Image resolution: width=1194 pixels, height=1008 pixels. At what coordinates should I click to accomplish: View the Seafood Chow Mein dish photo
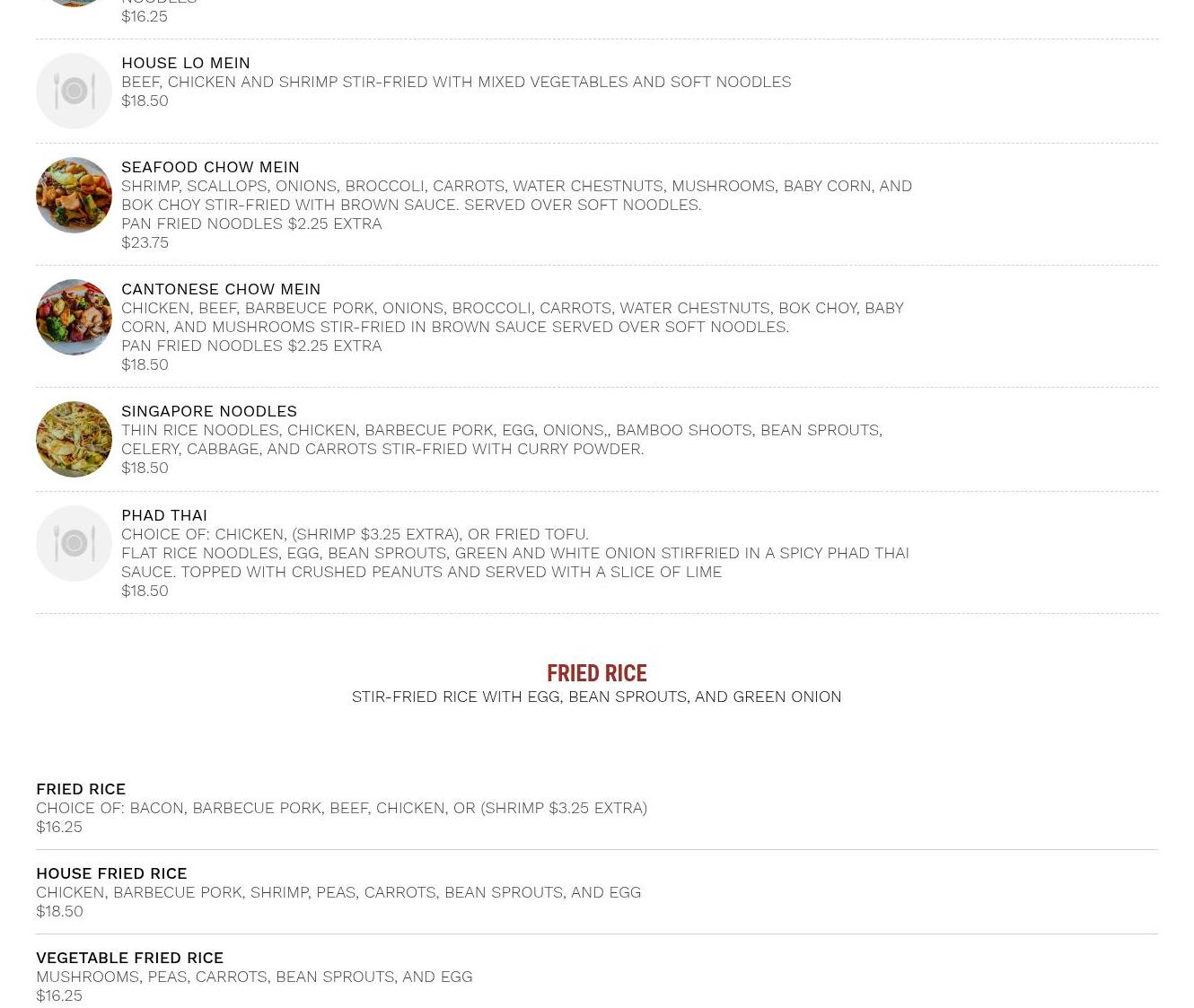pyautogui.click(x=74, y=195)
